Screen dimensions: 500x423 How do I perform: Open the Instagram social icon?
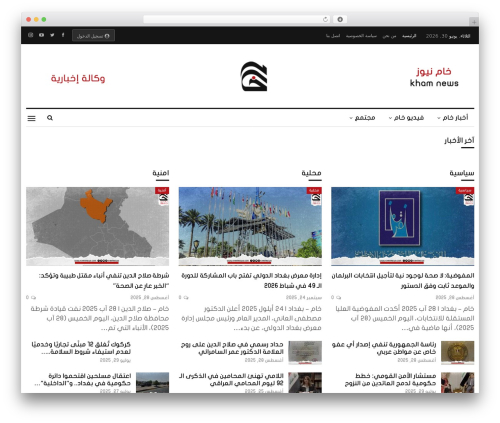point(31,35)
